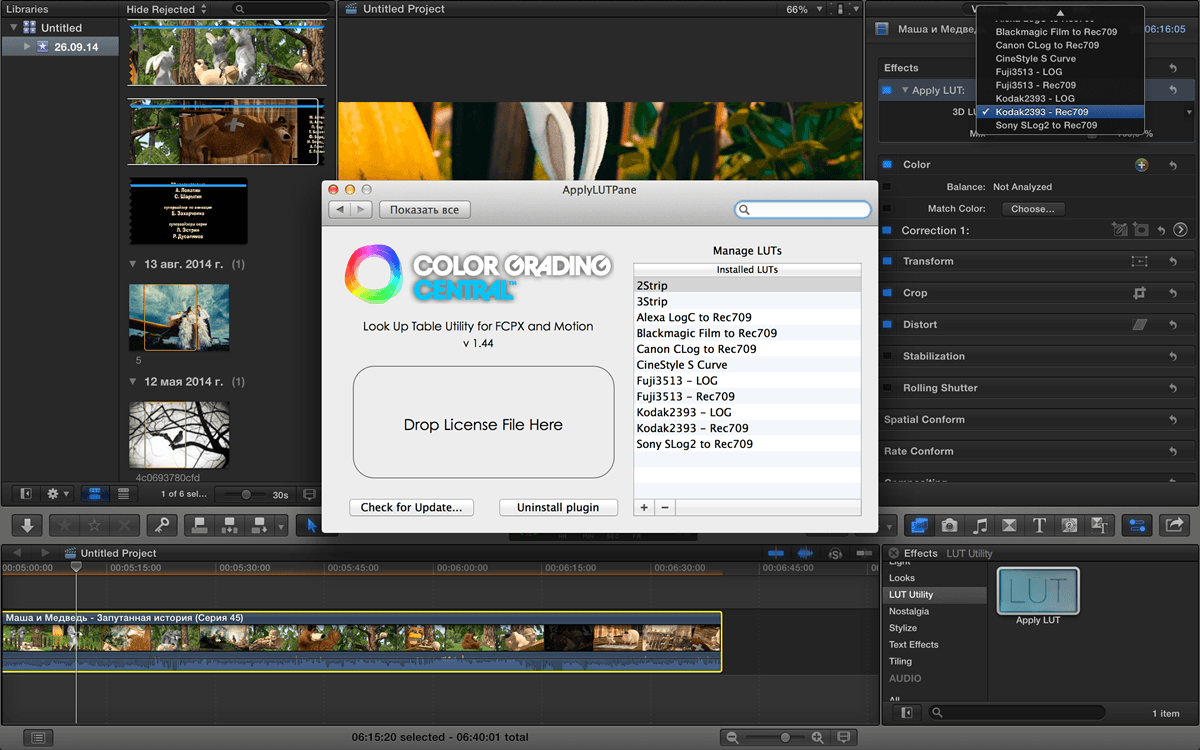
Task: Open the Effects Browser toolbar icon
Action: (919, 525)
